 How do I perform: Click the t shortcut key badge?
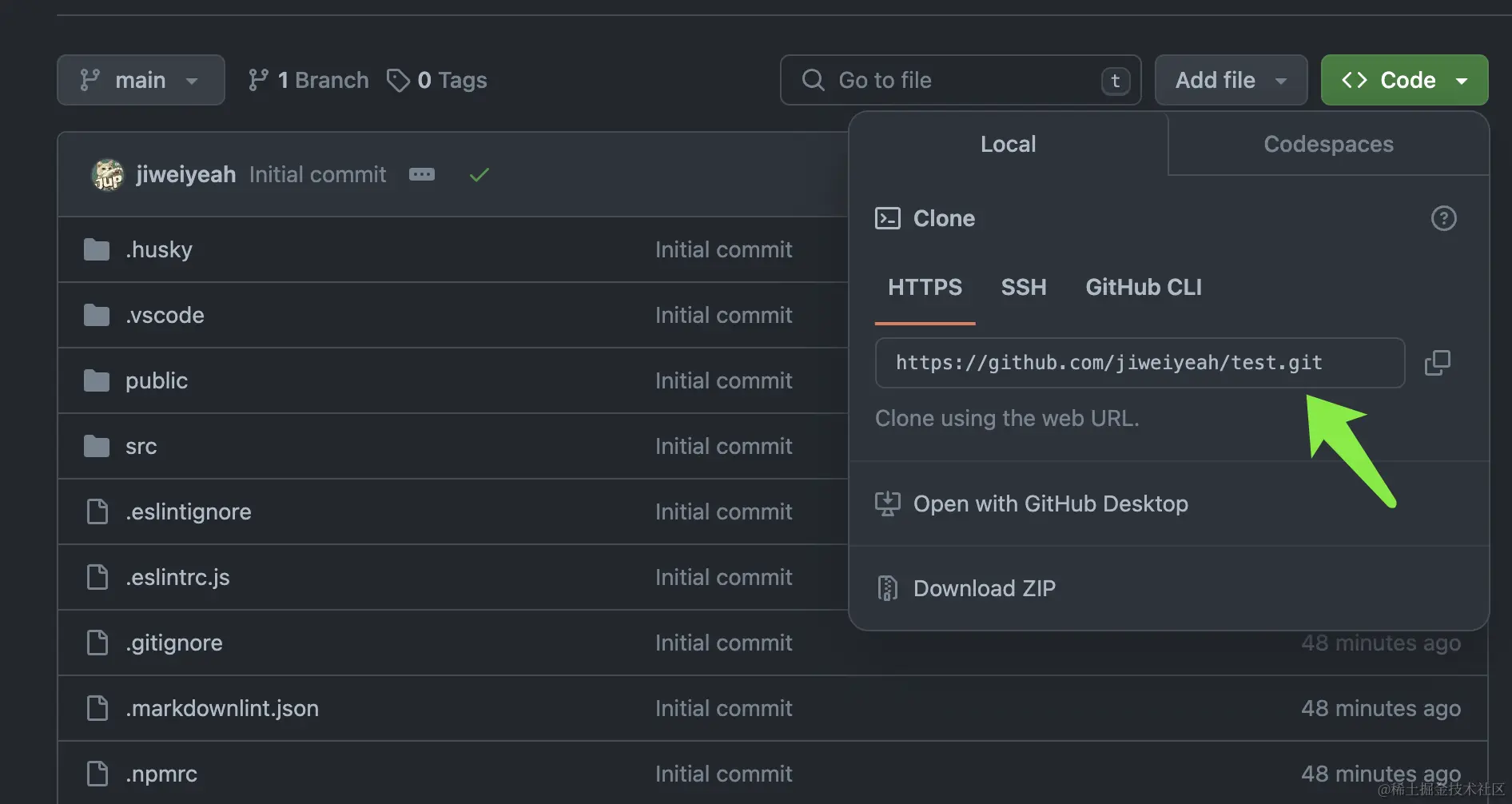coord(1116,80)
